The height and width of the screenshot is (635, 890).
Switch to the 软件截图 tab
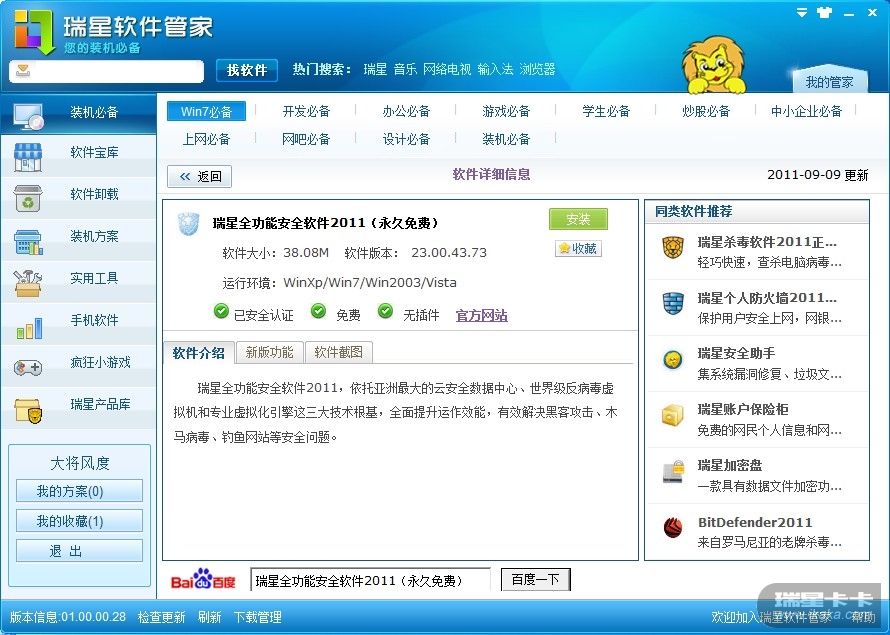click(338, 352)
